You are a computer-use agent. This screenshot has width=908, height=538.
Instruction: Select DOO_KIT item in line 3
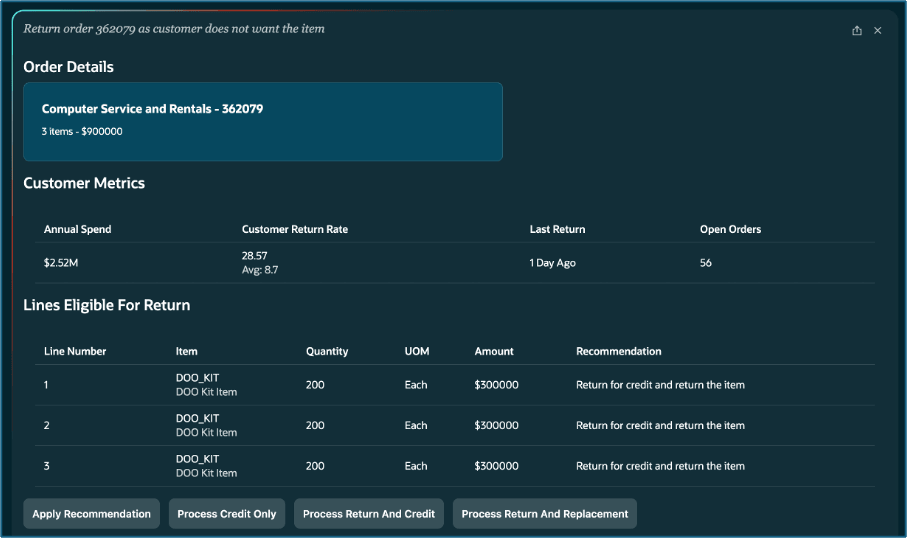(x=197, y=459)
